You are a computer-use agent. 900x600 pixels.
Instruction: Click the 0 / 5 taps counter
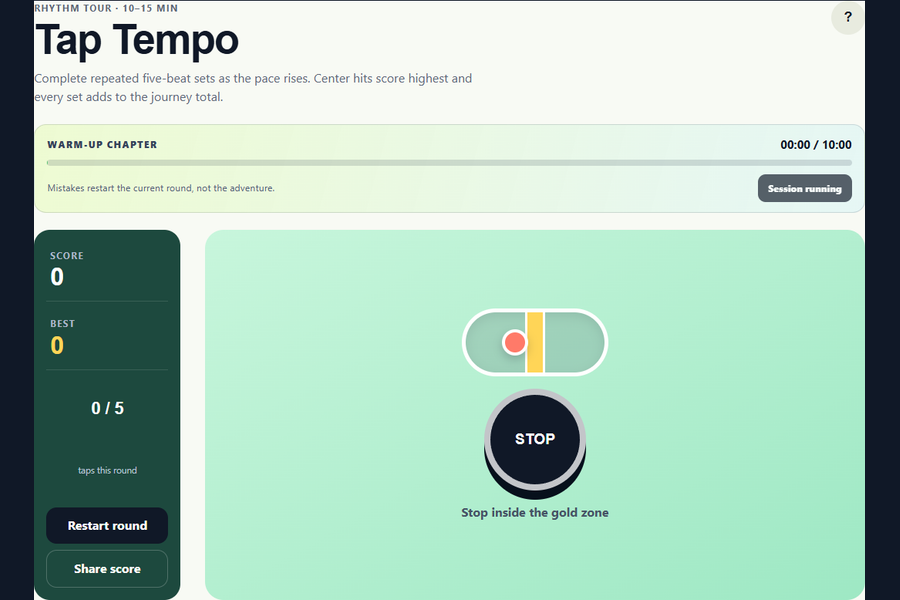[x=107, y=408]
